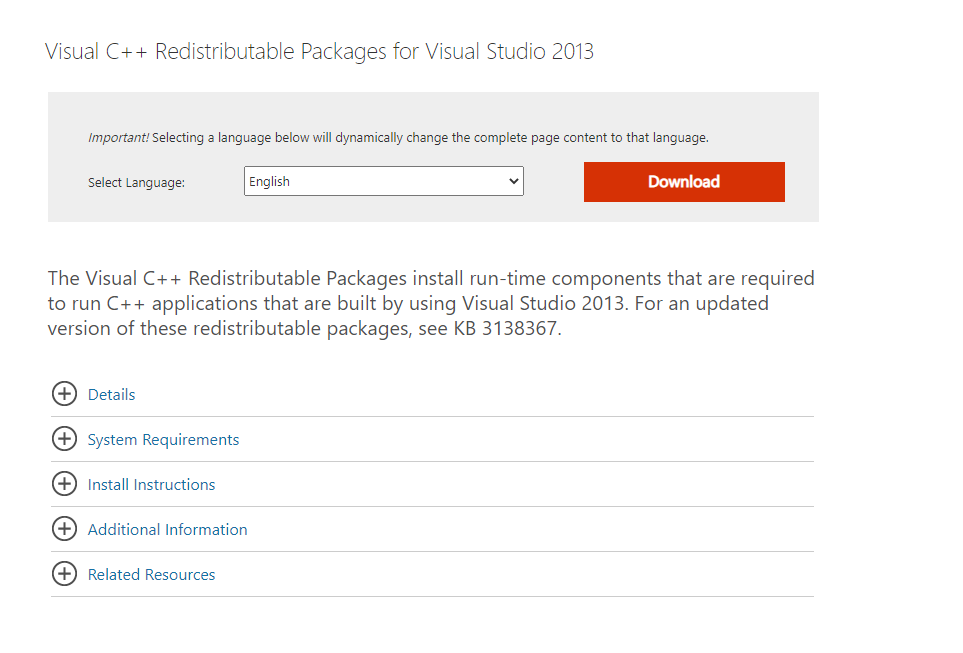The width and height of the screenshot is (963, 653).
Task: Open the Additional Information link
Action: coord(167,530)
